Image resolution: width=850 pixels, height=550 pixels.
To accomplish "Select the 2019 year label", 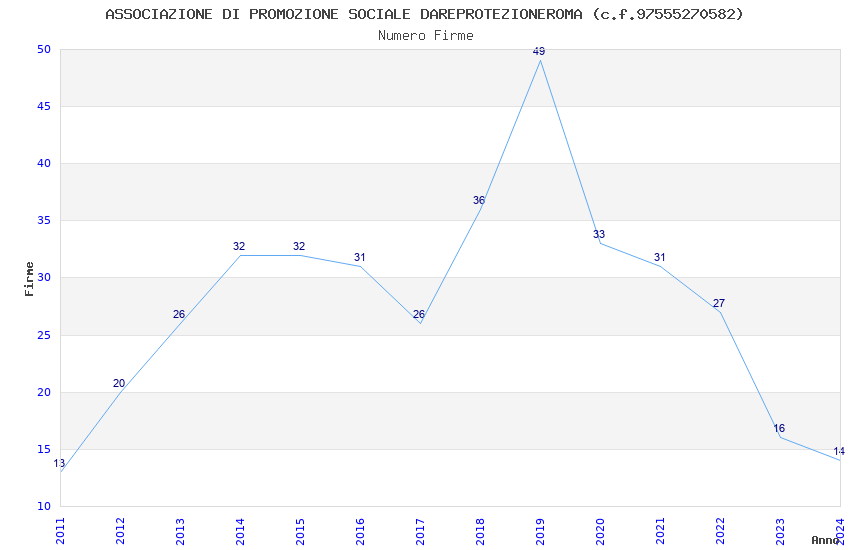I will pos(540,531).
